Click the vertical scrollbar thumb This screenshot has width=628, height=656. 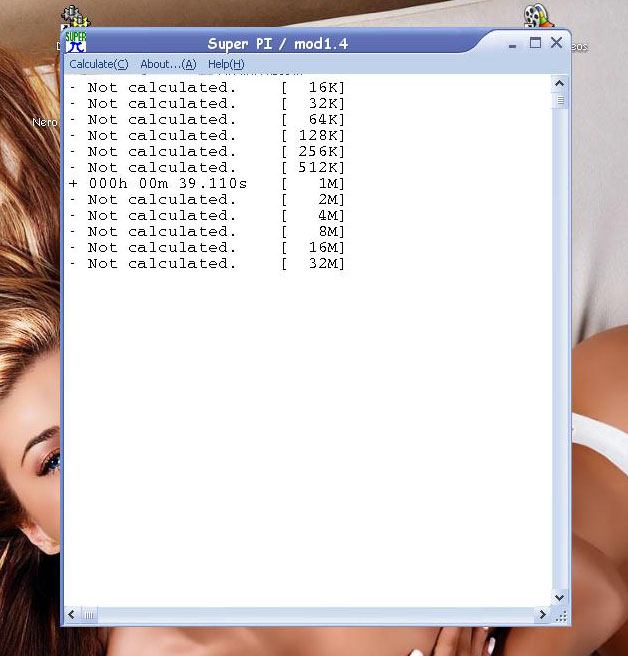(560, 100)
